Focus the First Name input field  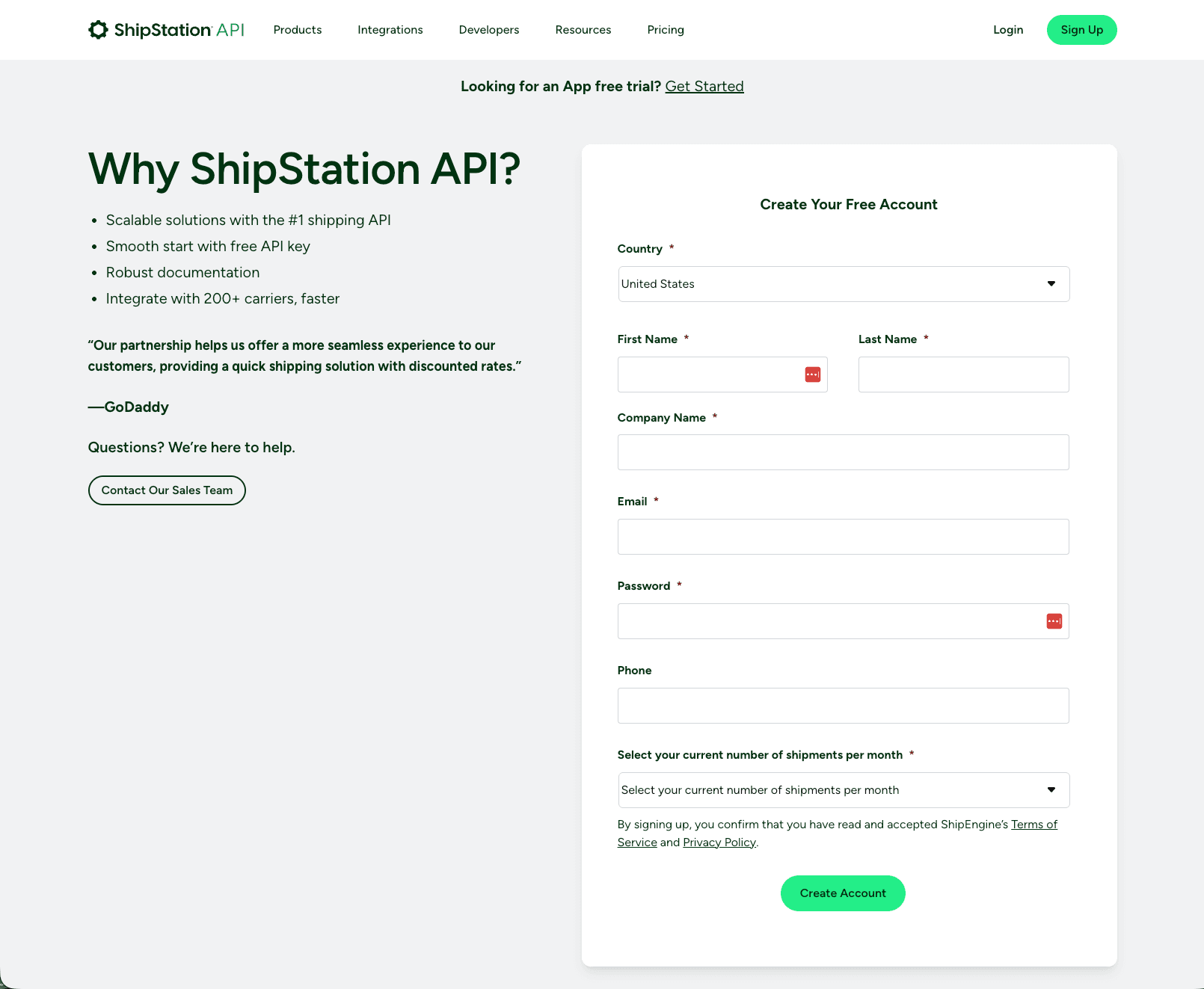click(x=722, y=375)
